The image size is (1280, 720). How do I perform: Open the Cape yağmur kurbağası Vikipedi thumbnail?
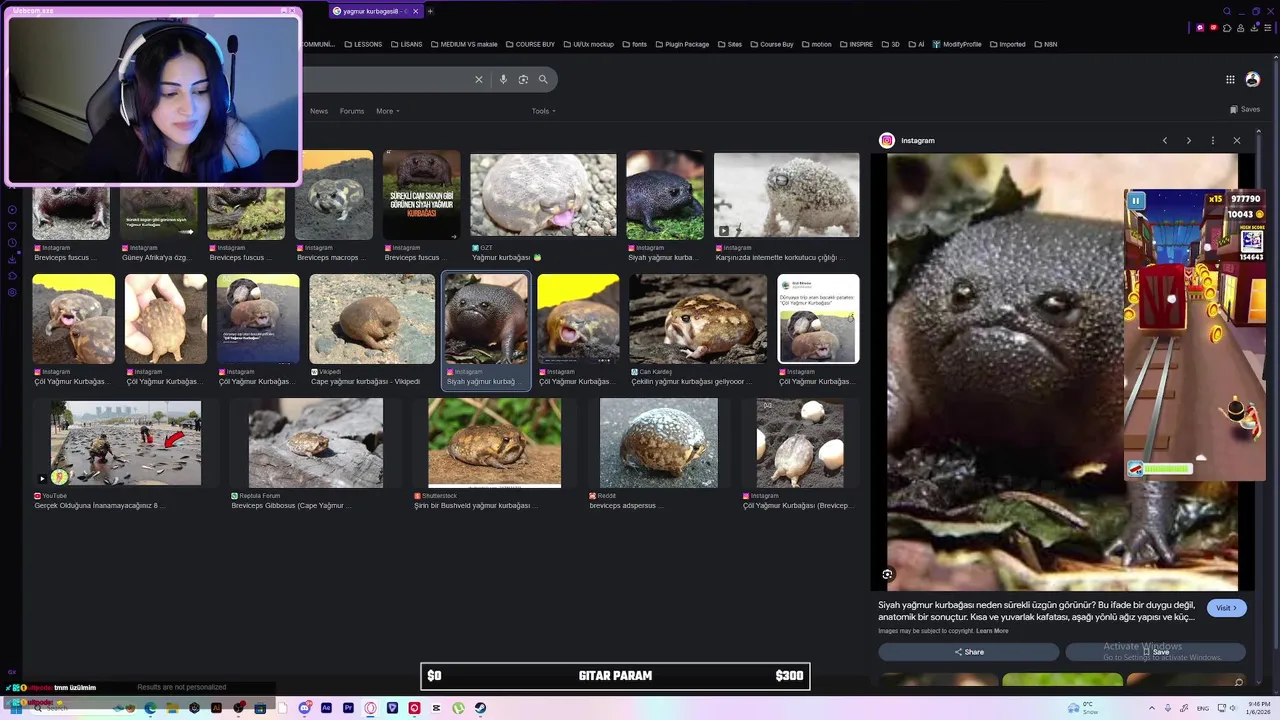click(372, 319)
